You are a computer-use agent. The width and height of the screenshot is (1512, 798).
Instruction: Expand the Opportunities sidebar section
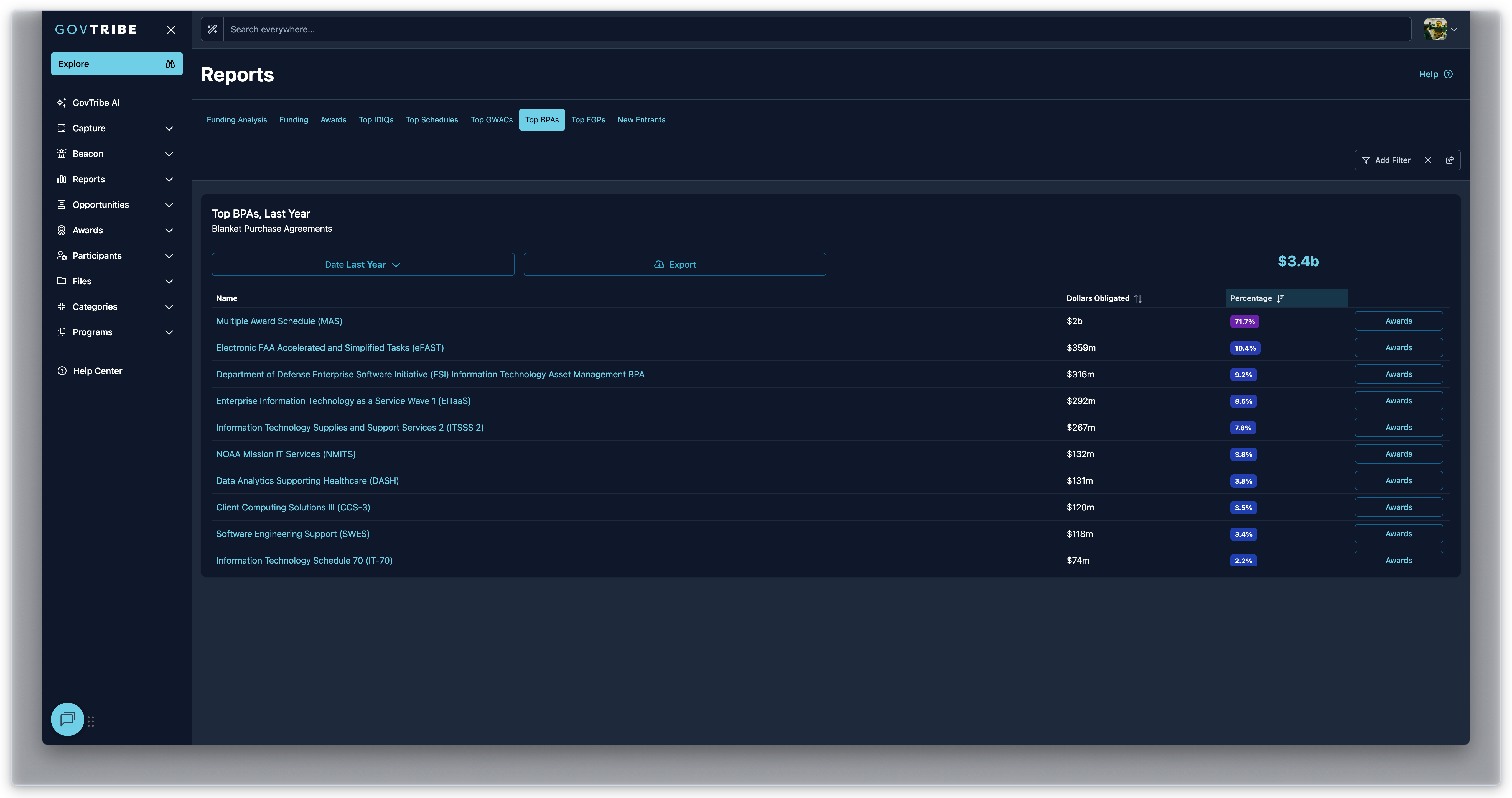pyautogui.click(x=169, y=205)
